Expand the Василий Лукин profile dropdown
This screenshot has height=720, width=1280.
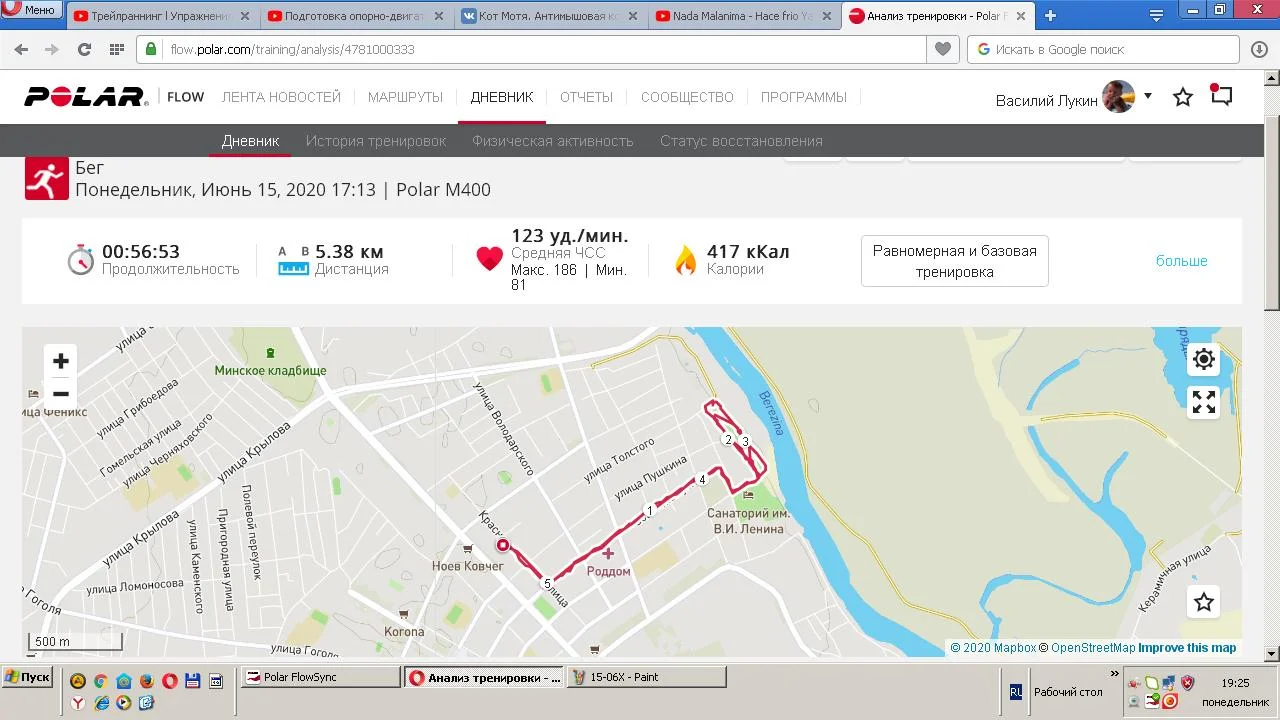1148,96
